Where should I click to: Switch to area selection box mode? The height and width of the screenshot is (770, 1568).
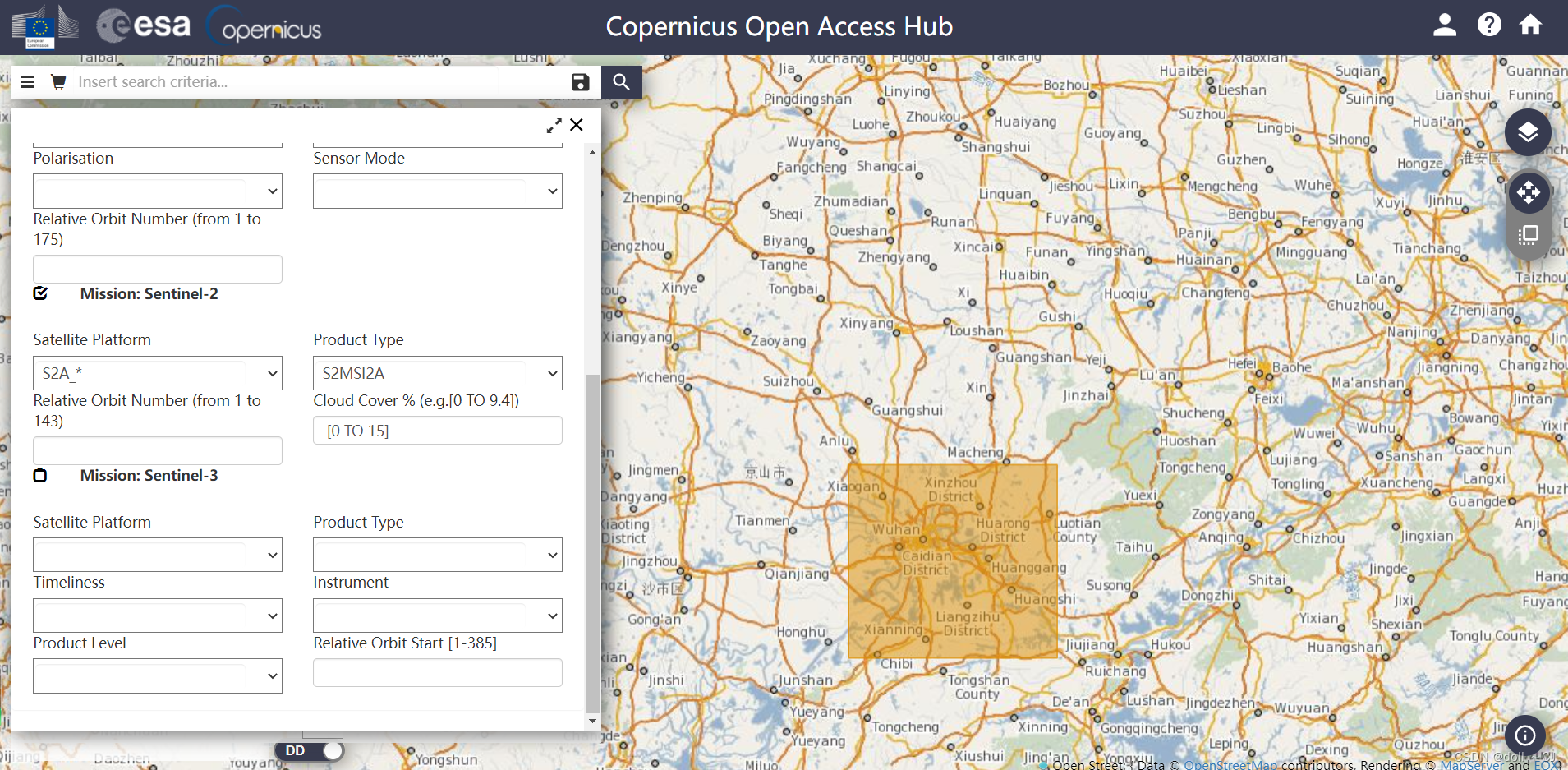click(x=1529, y=235)
